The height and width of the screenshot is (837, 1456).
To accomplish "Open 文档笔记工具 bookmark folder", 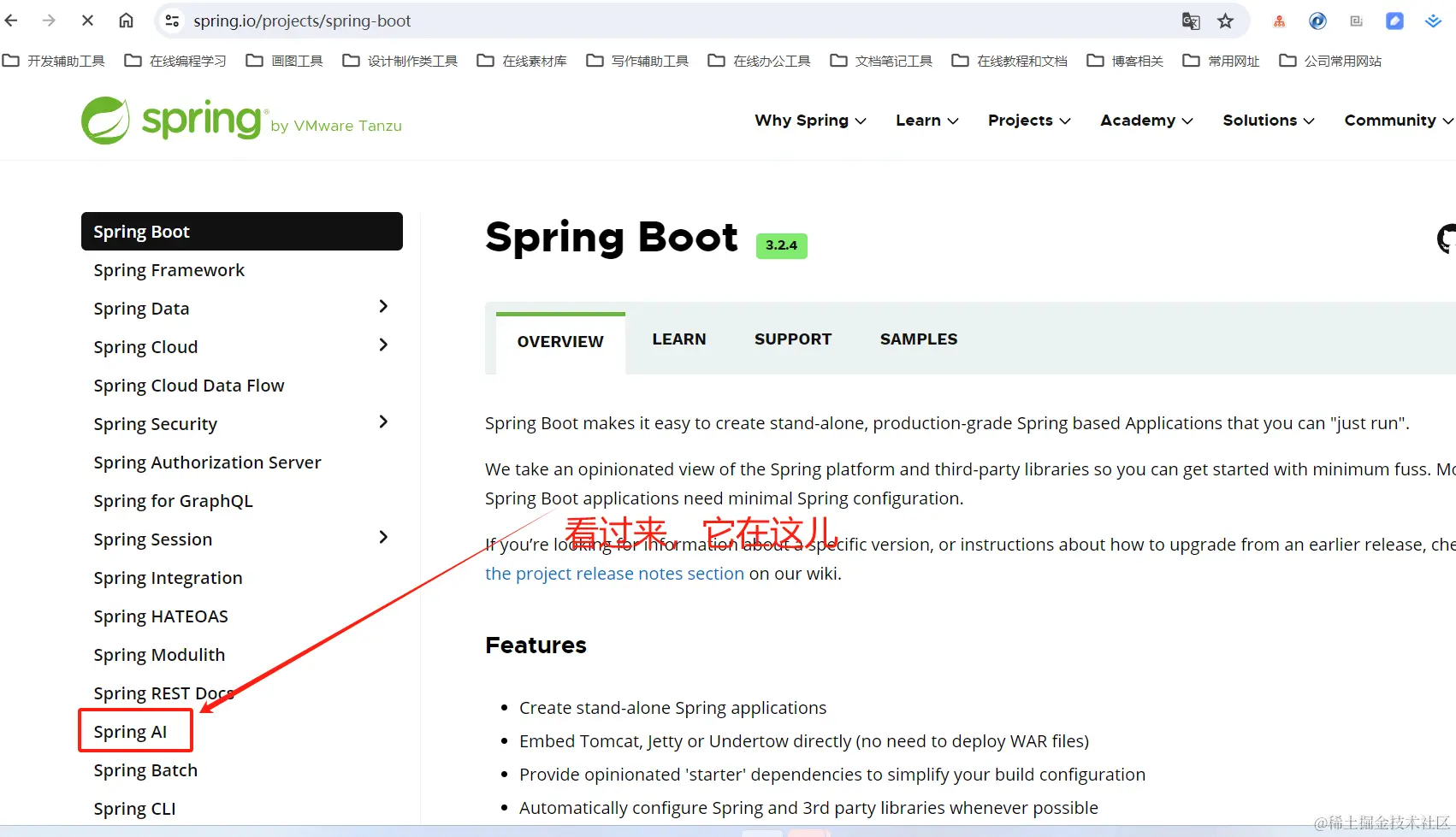I will 882,61.
